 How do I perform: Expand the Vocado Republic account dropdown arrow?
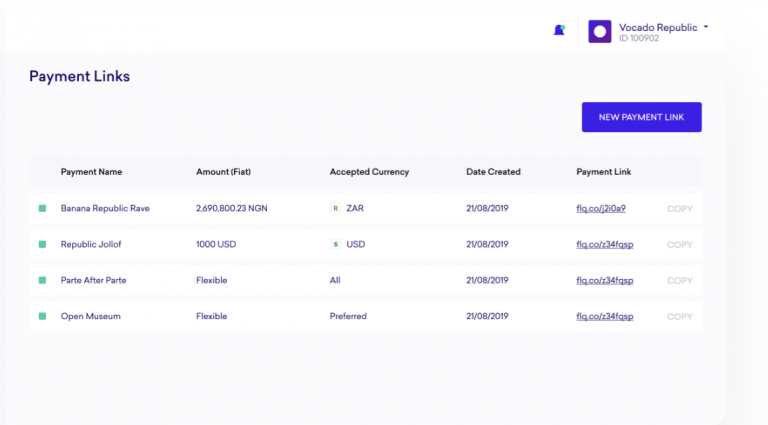click(706, 27)
